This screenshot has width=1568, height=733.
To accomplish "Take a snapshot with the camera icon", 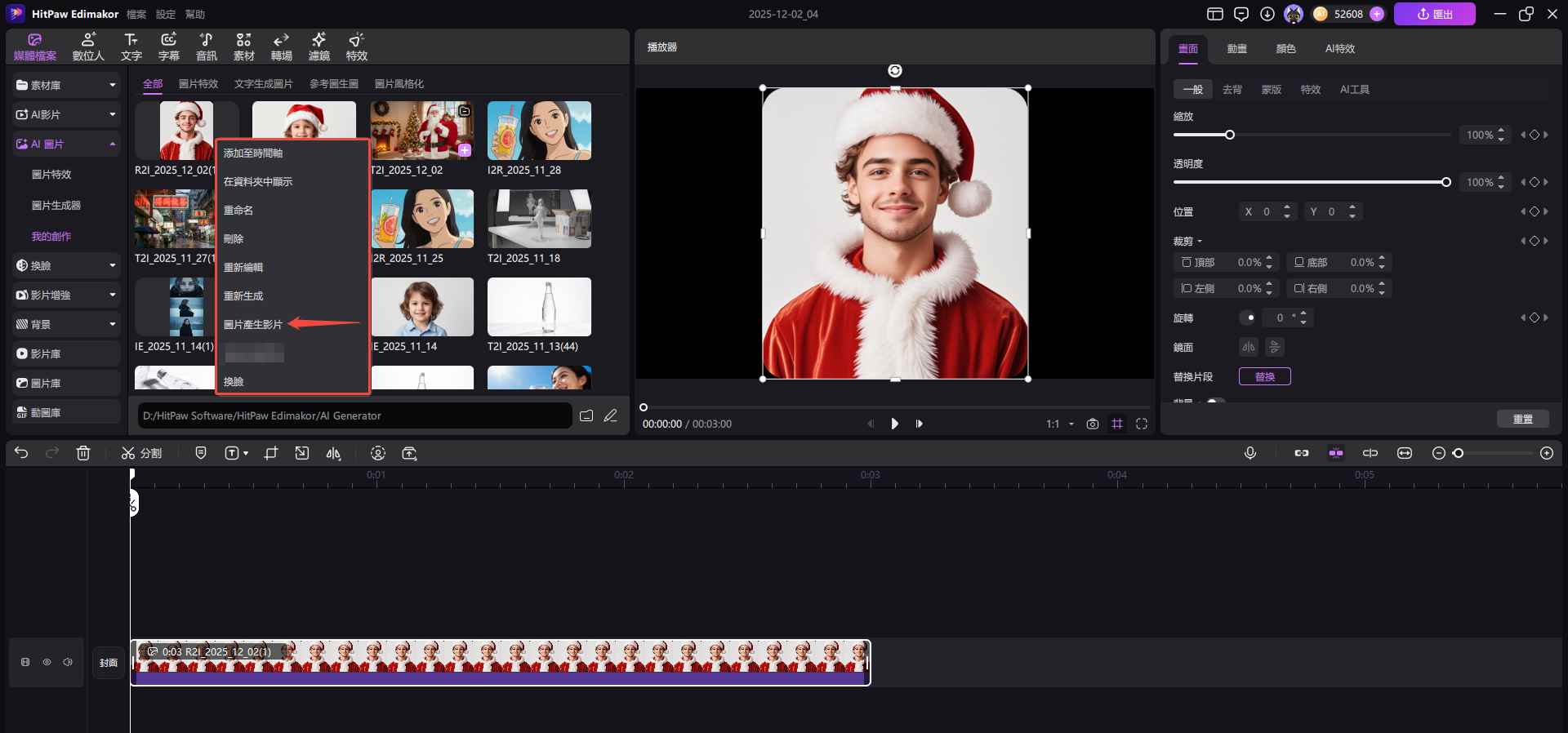I will click(x=1092, y=424).
